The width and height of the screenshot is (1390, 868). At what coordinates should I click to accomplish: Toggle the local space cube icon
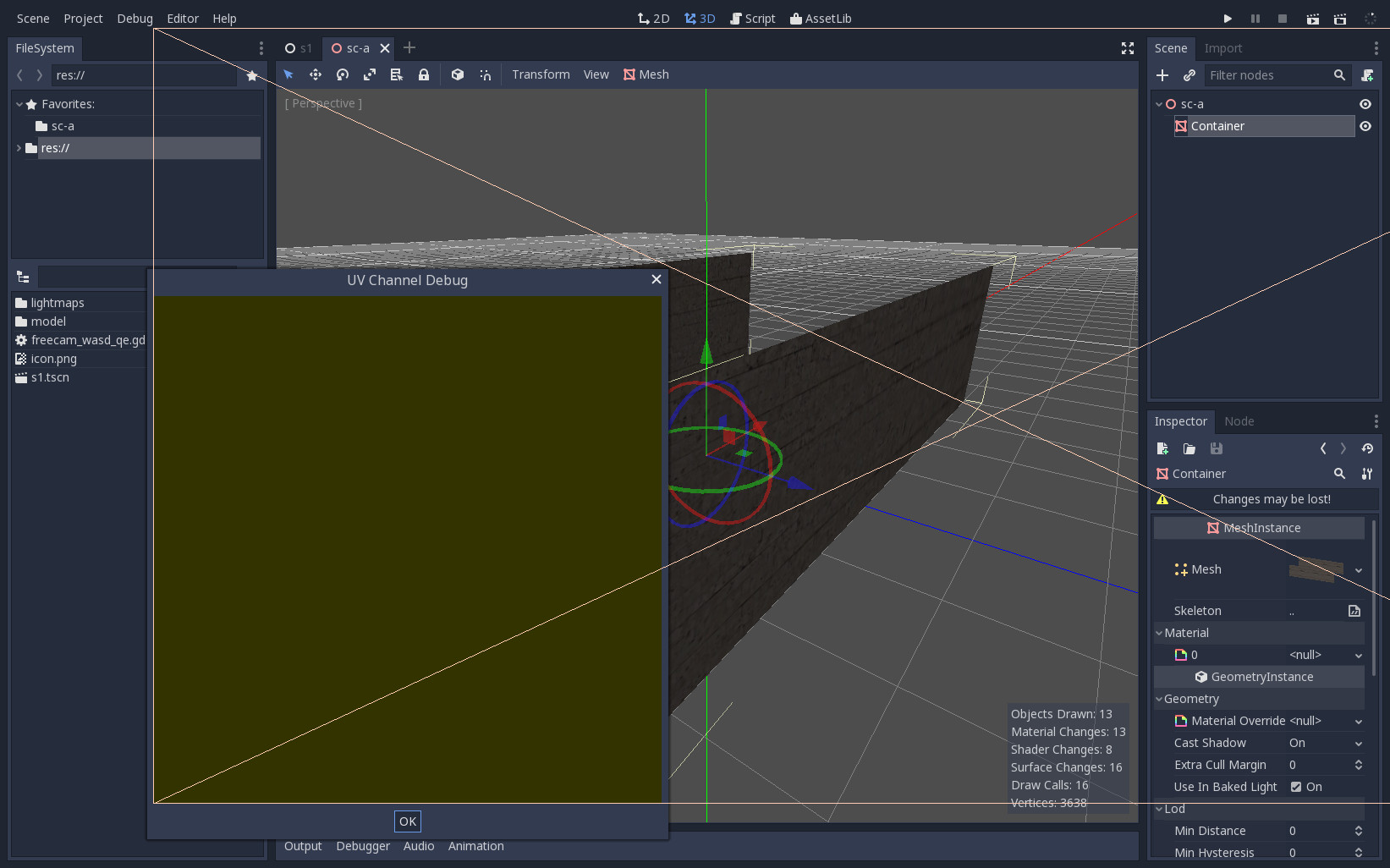[x=458, y=74]
